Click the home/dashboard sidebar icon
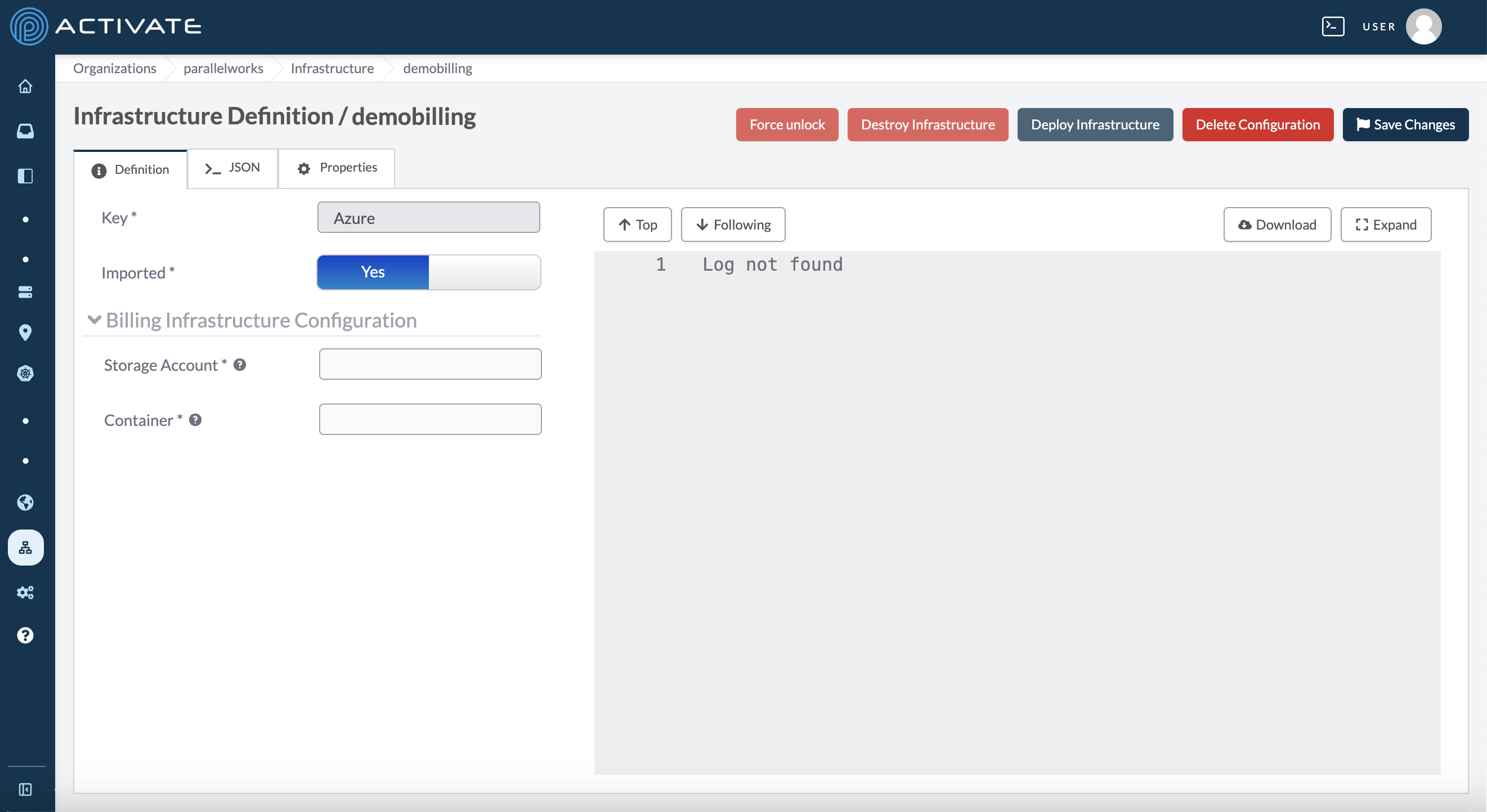This screenshot has width=1487, height=812. [27, 85]
